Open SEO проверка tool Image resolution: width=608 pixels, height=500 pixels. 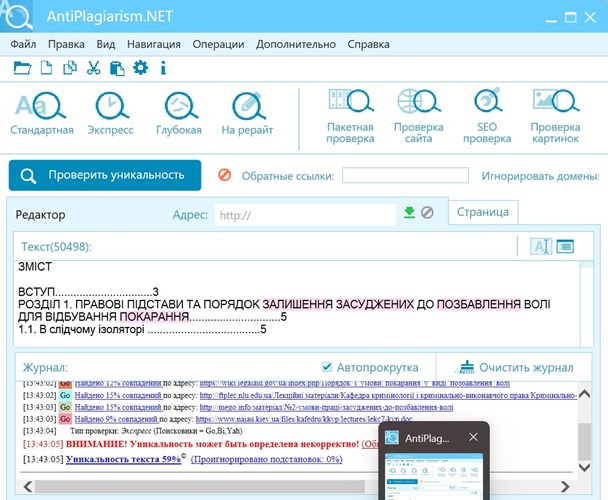[x=487, y=116]
